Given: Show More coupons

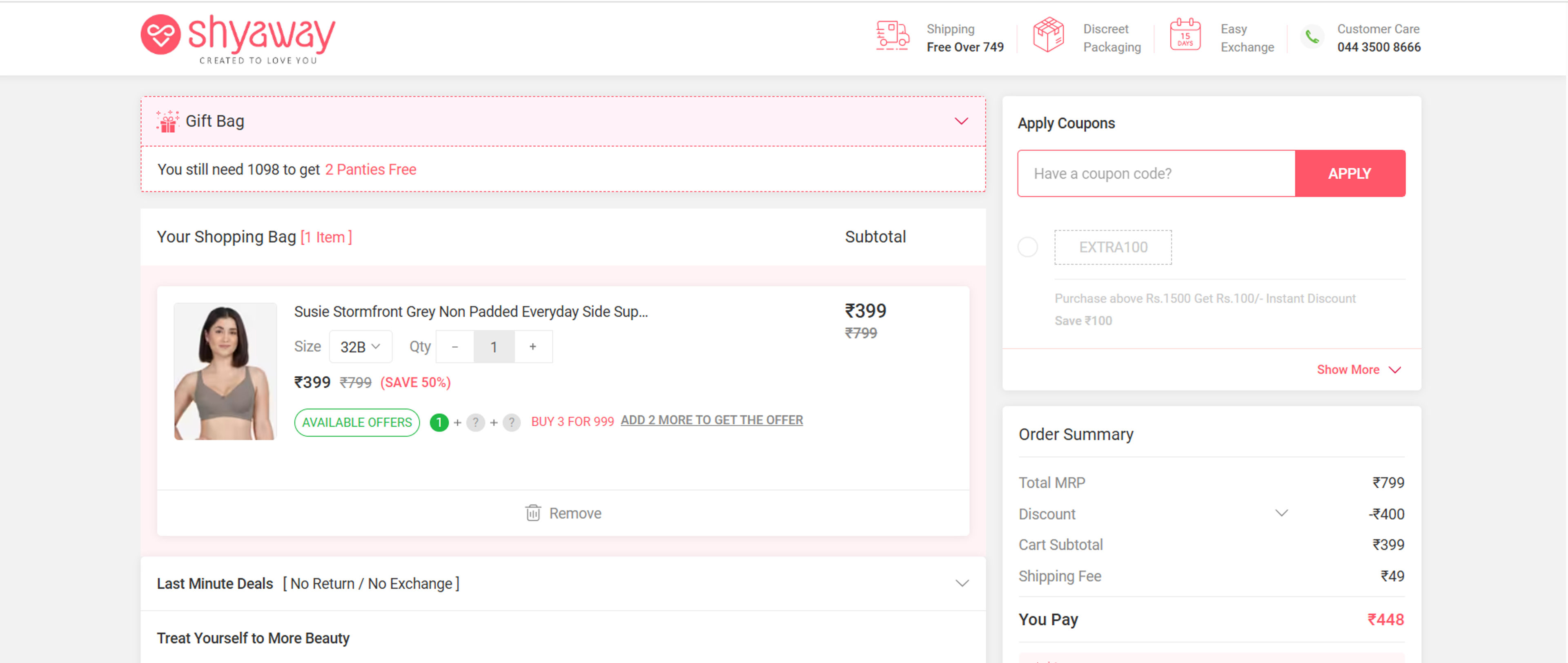Looking at the screenshot, I should pyautogui.click(x=1359, y=370).
